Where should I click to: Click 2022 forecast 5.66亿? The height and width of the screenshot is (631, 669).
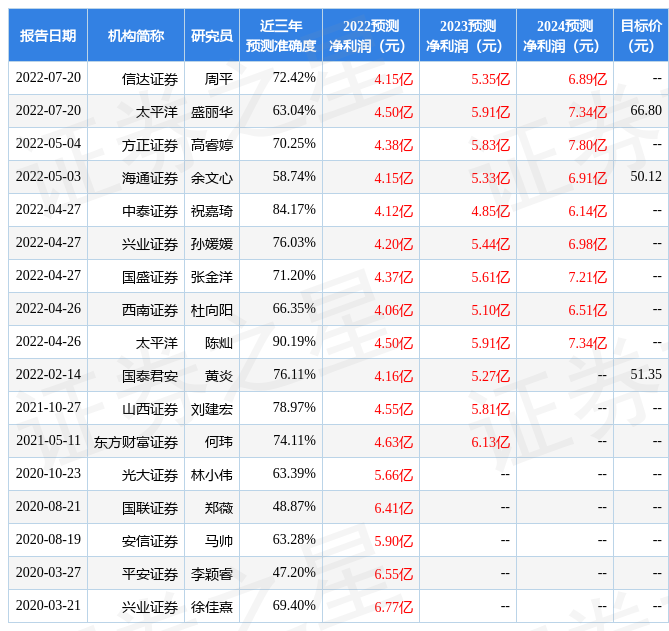[393, 475]
